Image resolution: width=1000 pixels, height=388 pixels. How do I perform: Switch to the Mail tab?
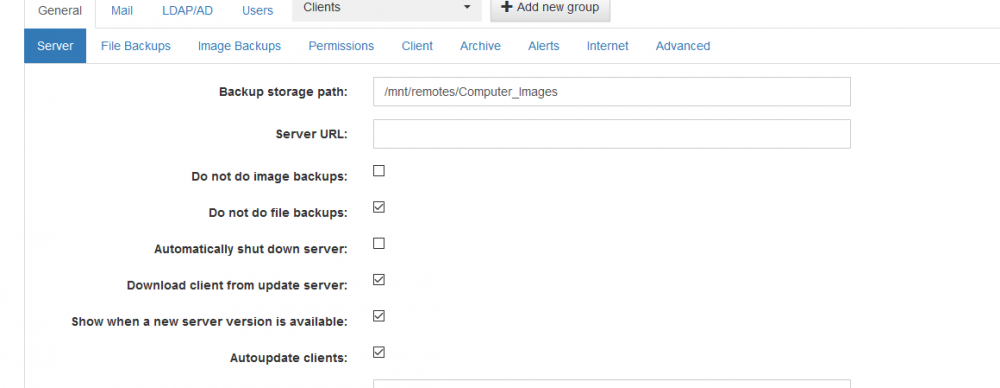pyautogui.click(x=122, y=11)
